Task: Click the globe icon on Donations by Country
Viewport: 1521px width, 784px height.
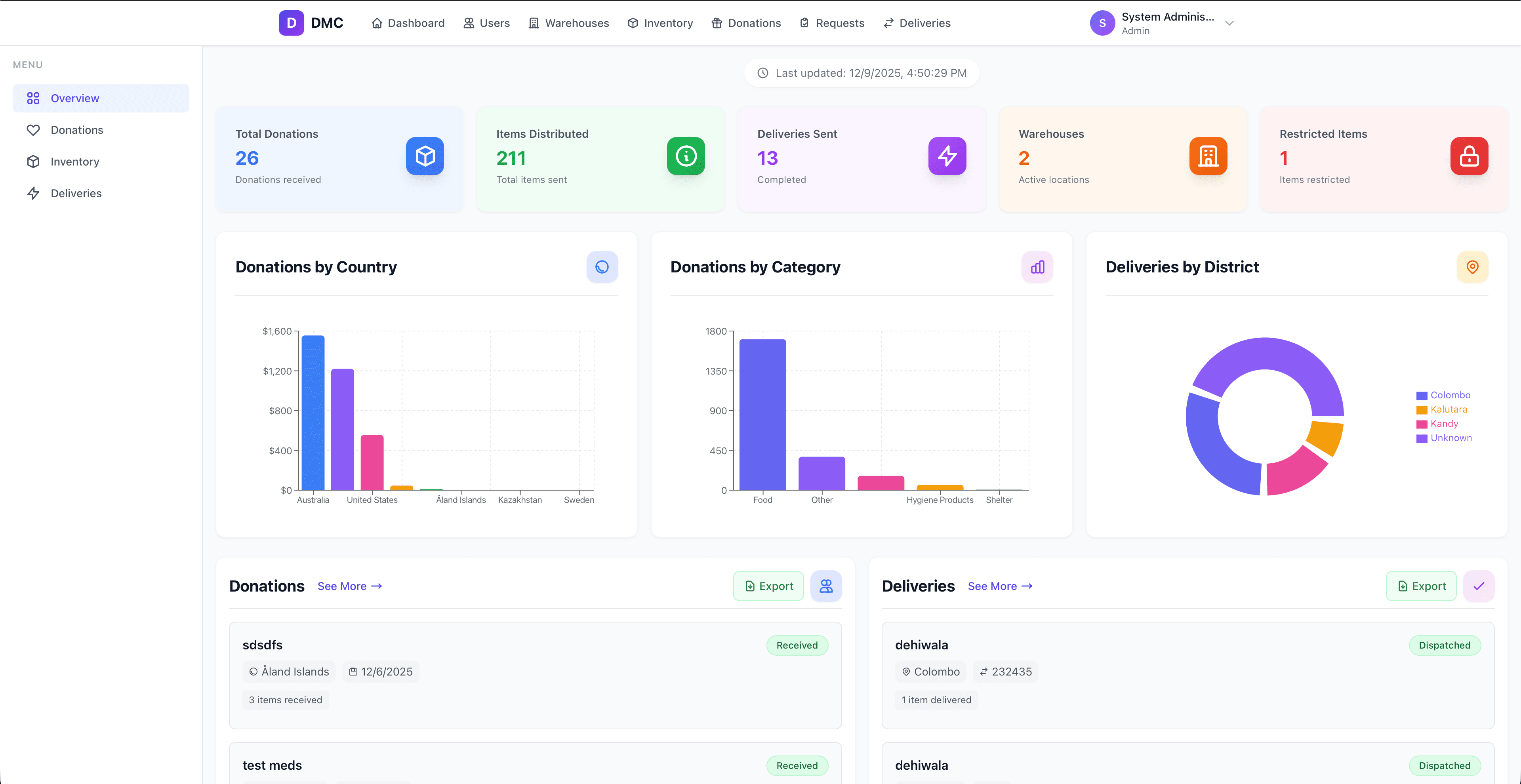Action: click(x=602, y=267)
